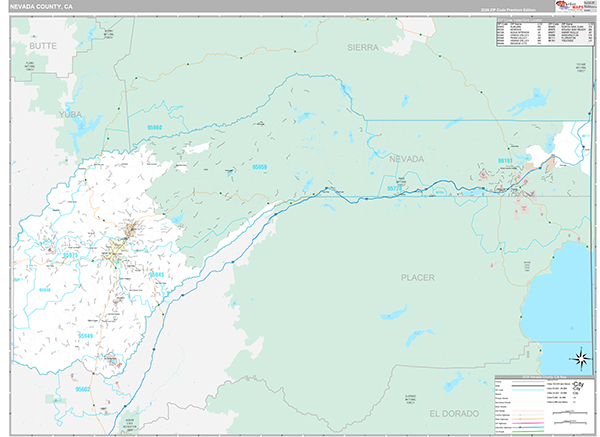Click the 'NEVADA COUNTY, CA' map title
This screenshot has height=437, width=600.
pyautogui.click(x=41, y=7)
